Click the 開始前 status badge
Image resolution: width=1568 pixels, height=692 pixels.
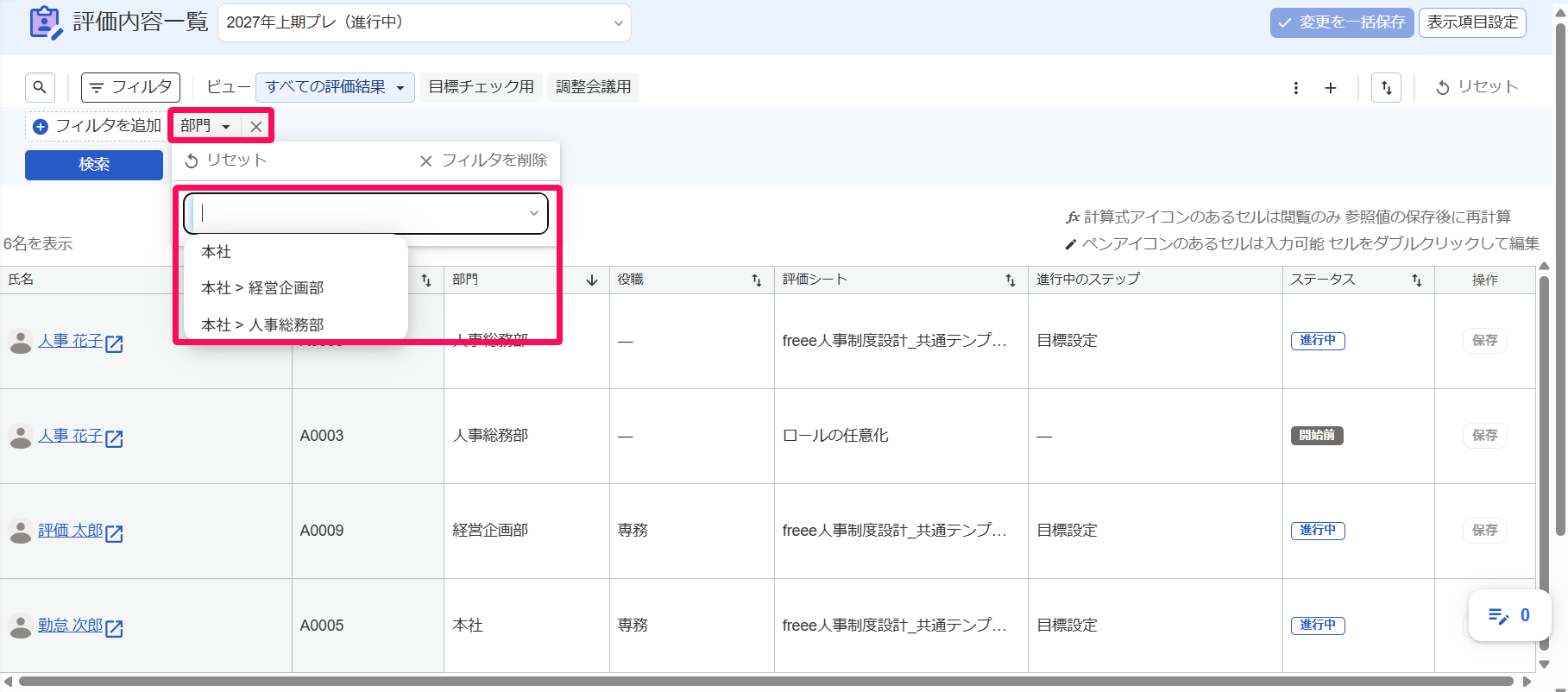coord(1317,436)
